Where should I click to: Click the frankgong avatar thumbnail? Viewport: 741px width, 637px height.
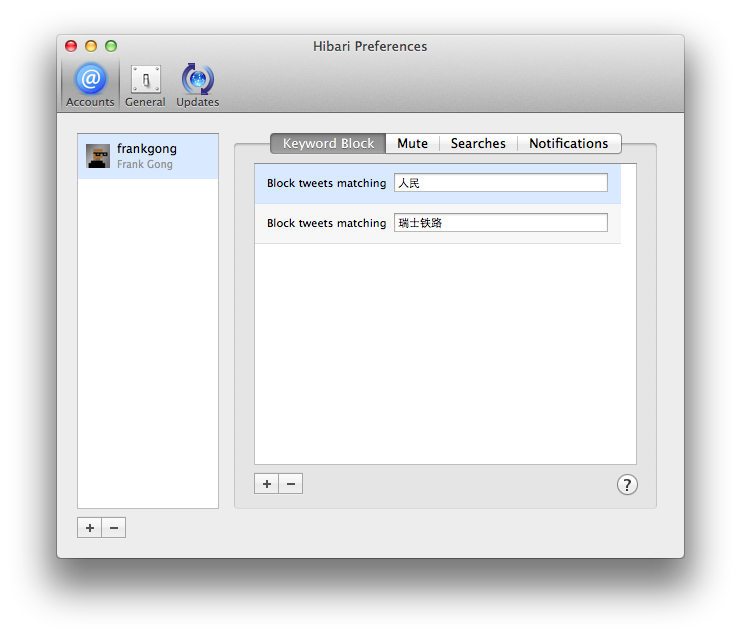point(98,156)
